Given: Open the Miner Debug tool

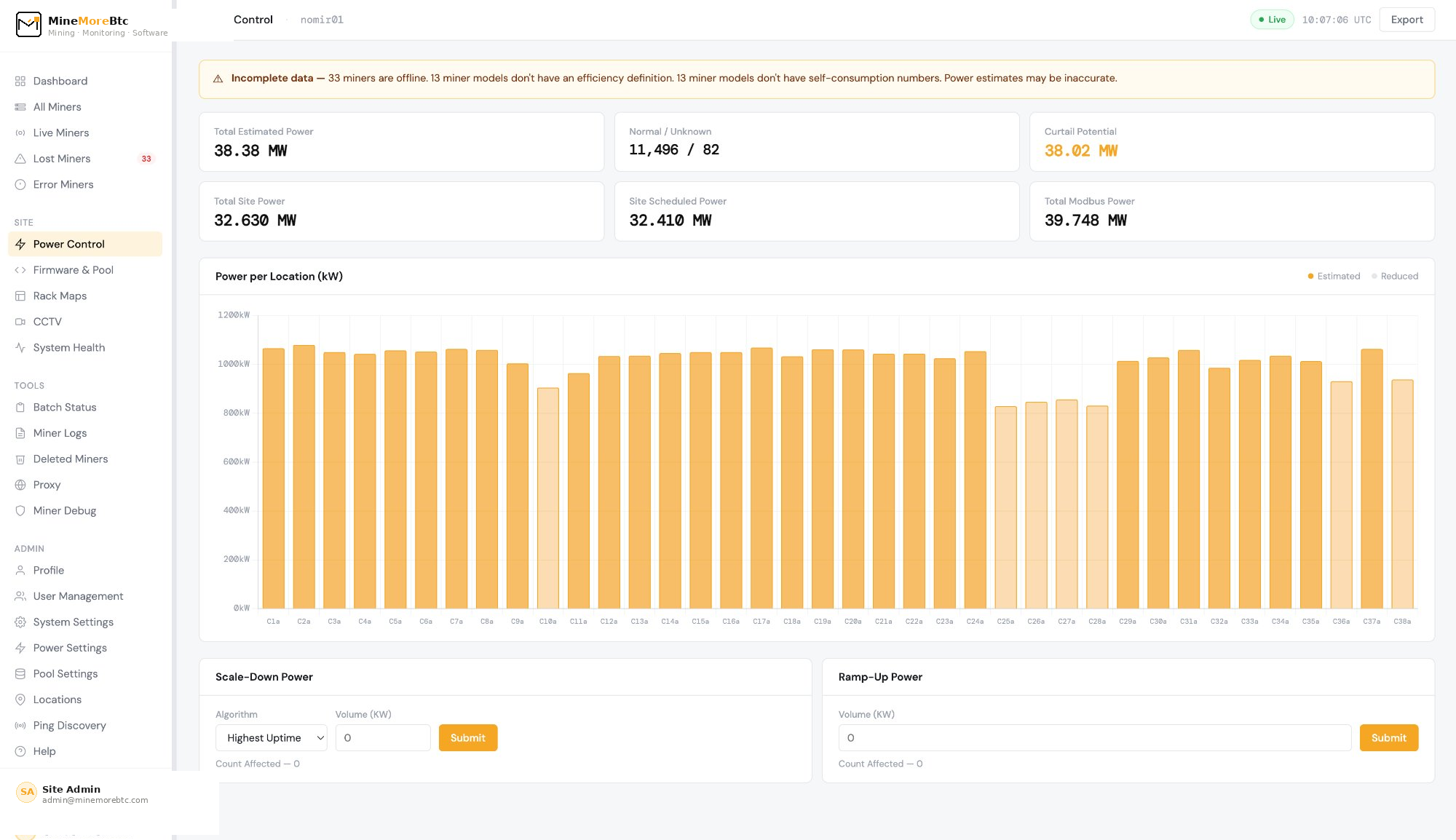Looking at the screenshot, I should pos(64,510).
